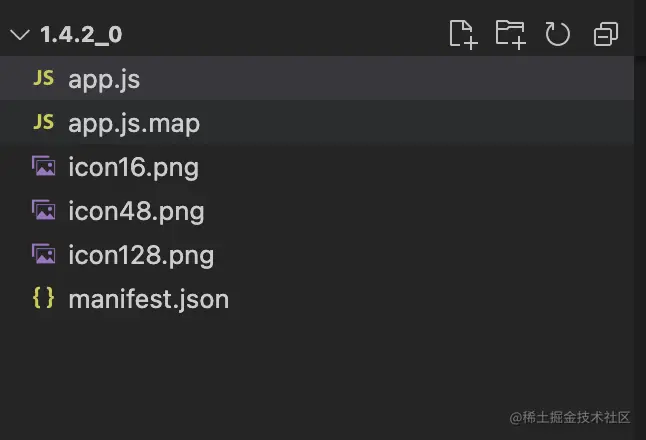Collapse the 1.4.2_0 folder chevron
This screenshot has height=440, width=646.
coord(19,35)
